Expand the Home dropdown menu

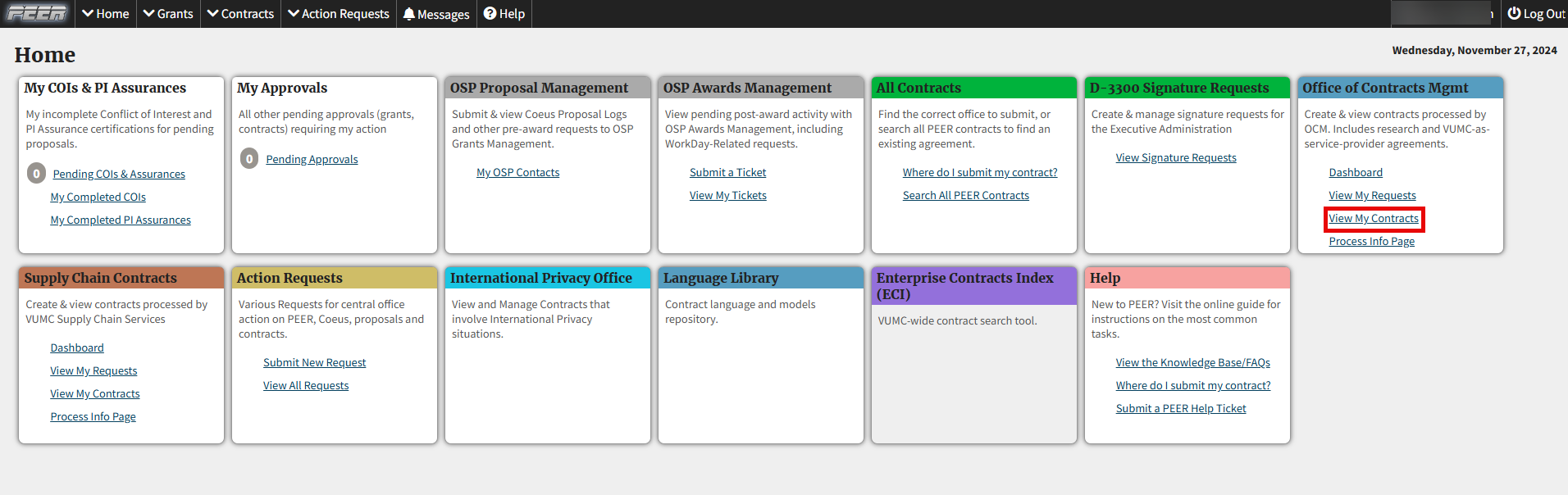(106, 14)
